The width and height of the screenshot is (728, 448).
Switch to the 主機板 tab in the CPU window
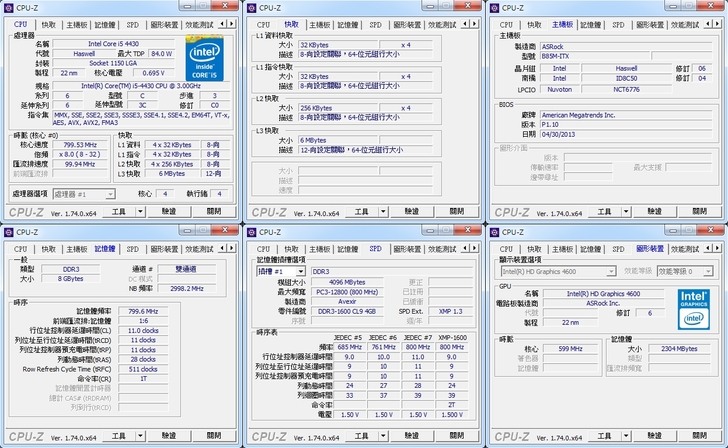(x=77, y=25)
